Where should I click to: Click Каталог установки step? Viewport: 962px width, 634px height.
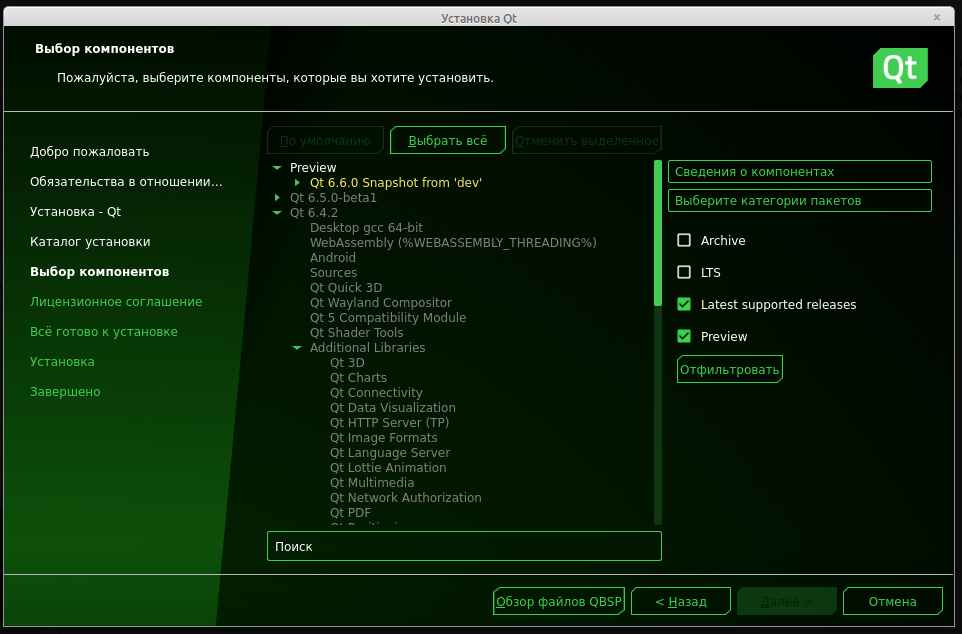90,242
